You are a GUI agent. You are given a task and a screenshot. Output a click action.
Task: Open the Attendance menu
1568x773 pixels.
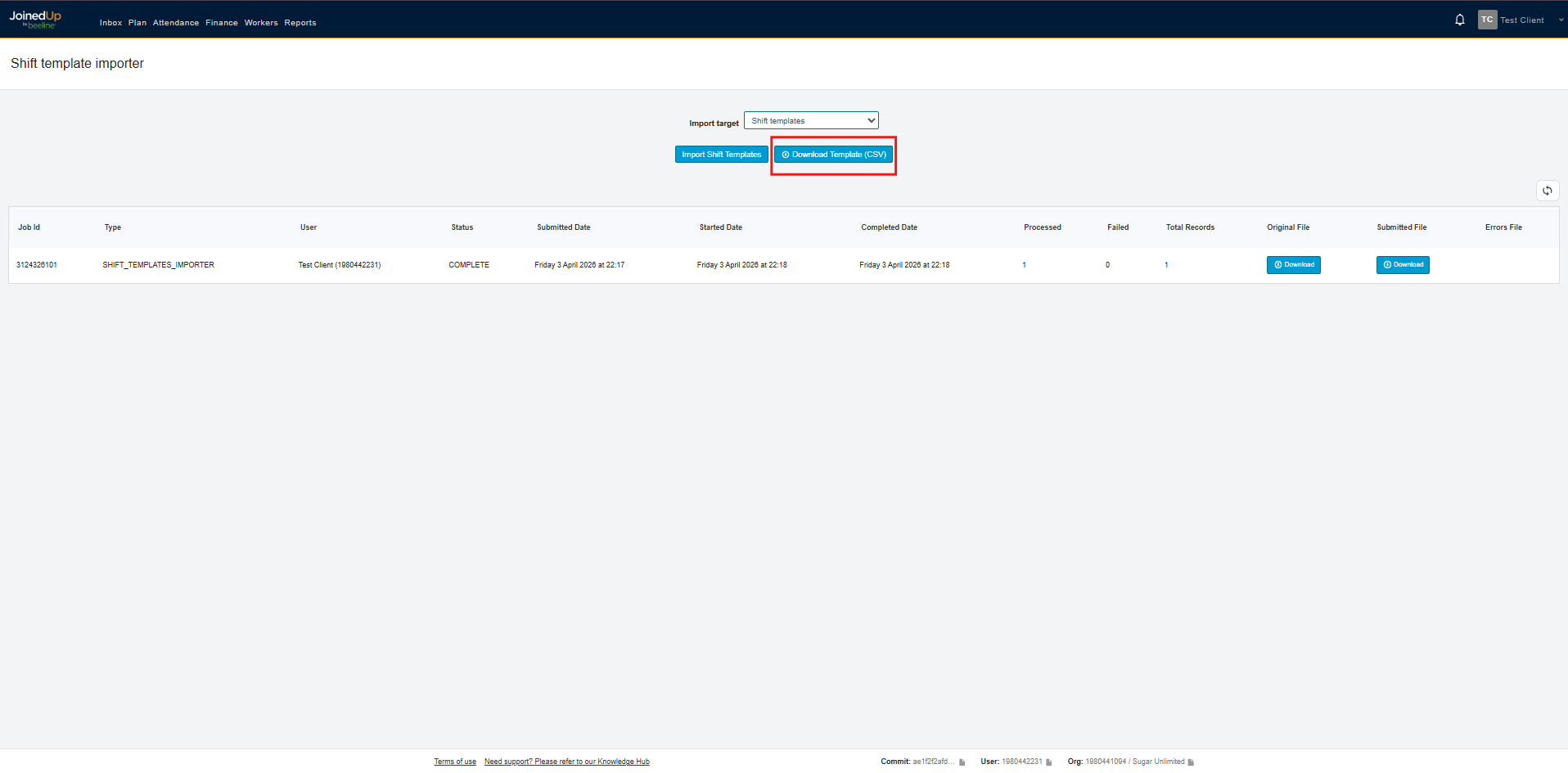pos(176,23)
